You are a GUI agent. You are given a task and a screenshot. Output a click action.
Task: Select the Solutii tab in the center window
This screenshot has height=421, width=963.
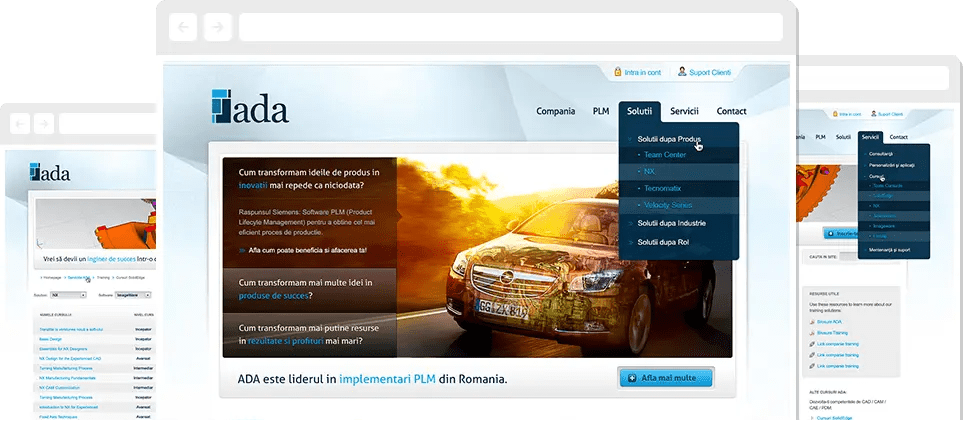[x=639, y=111]
